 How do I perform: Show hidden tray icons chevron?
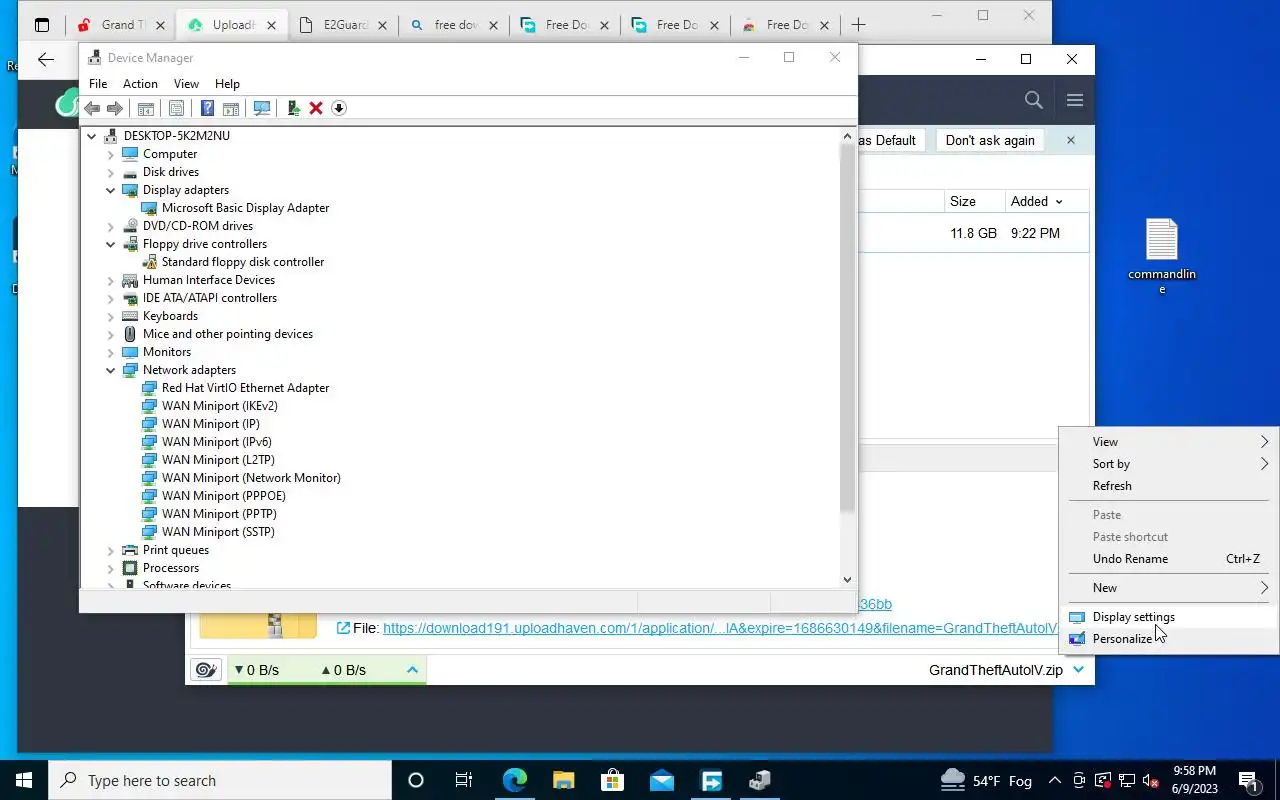(x=1054, y=780)
